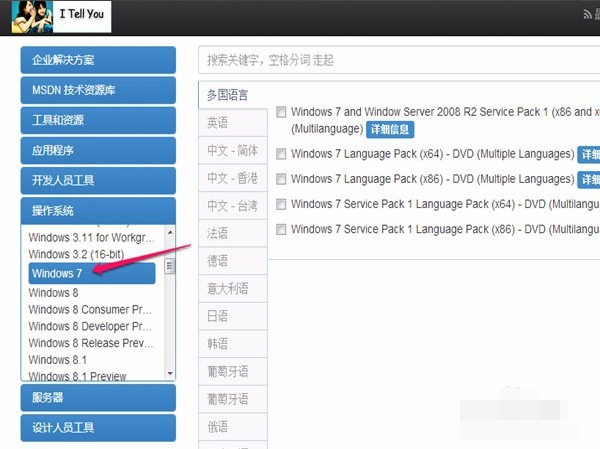This screenshot has width=600, height=449.
Task: Expand the 服务器 category panel
Action: pos(97,397)
